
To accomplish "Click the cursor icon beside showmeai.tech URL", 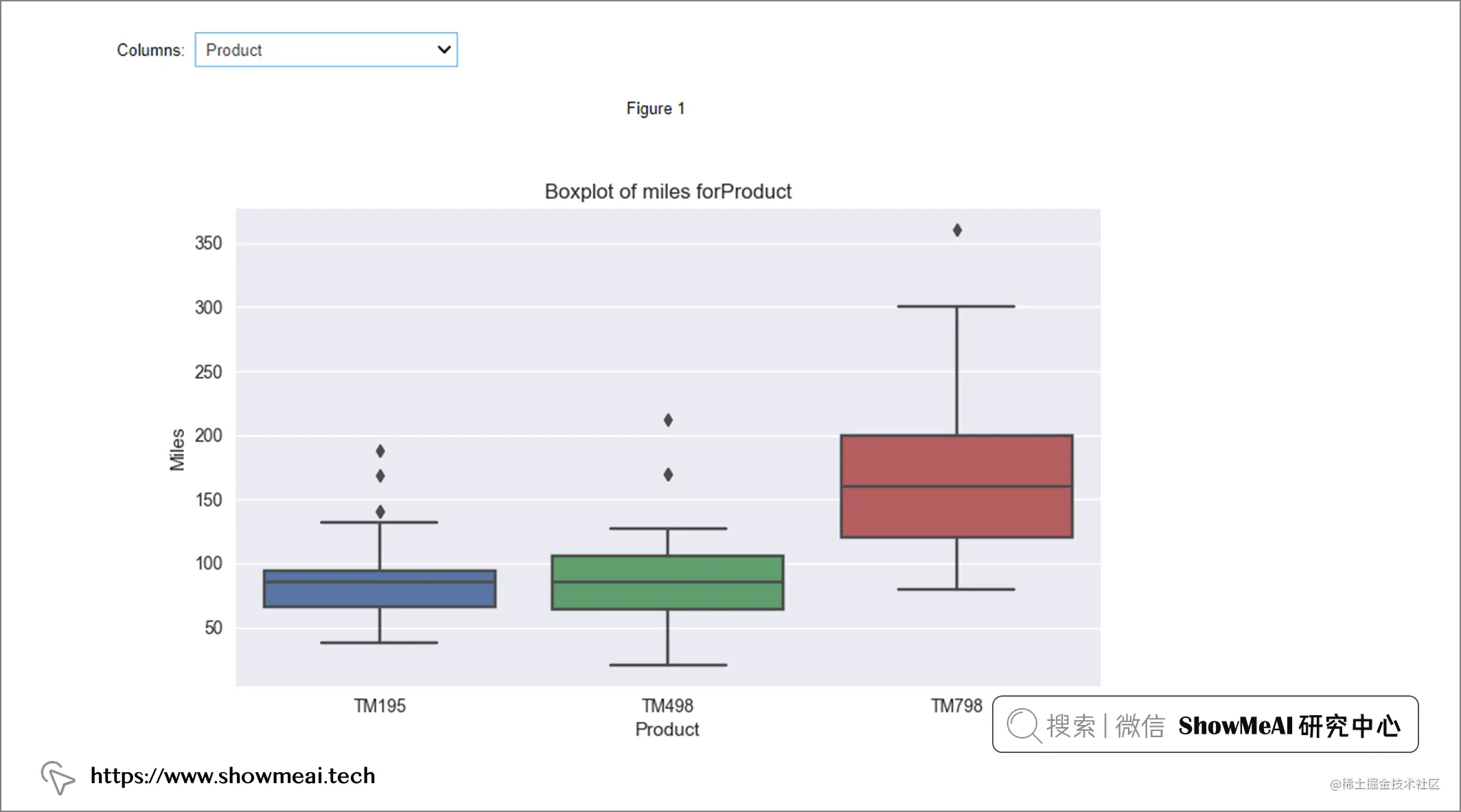I will tap(58, 778).
